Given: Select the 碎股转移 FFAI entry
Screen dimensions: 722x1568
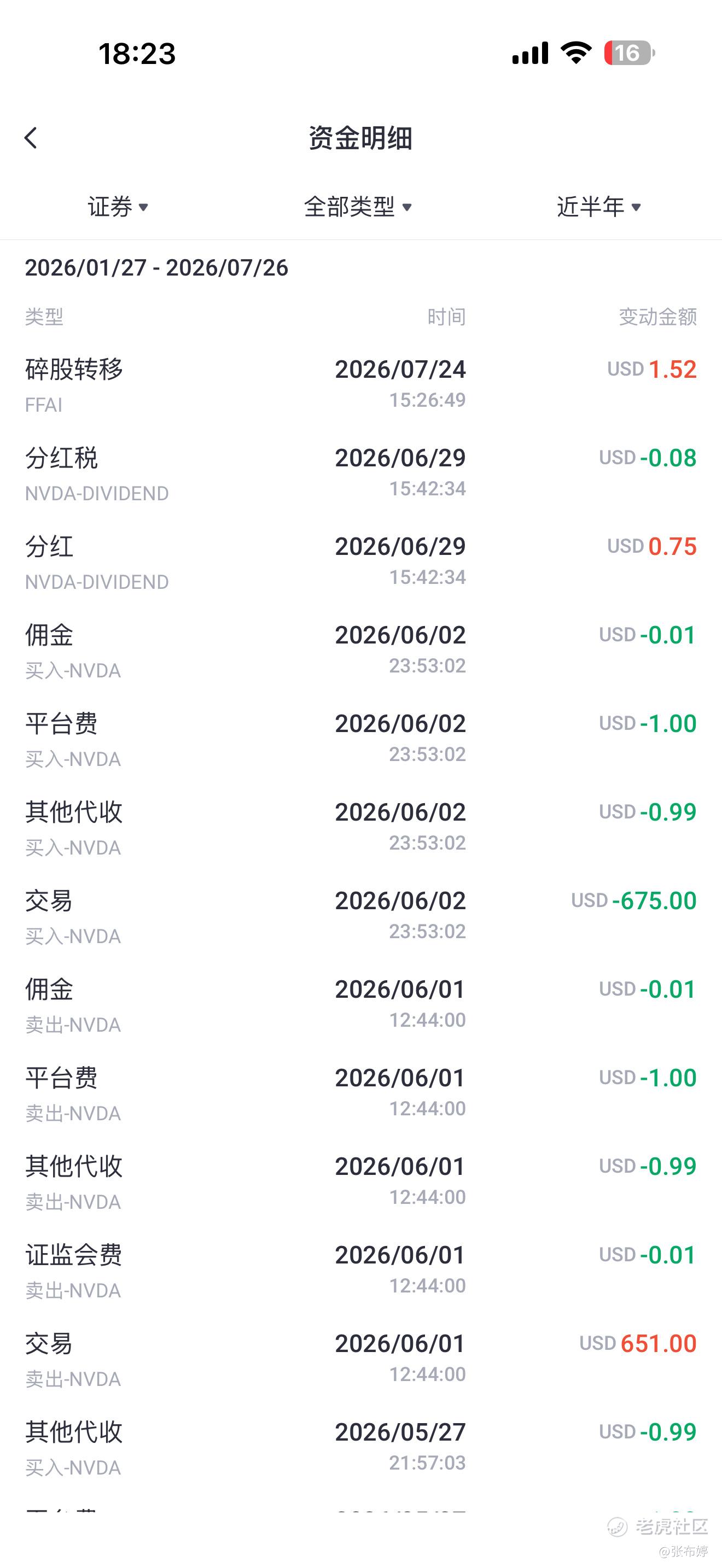Looking at the screenshot, I should (x=361, y=385).
